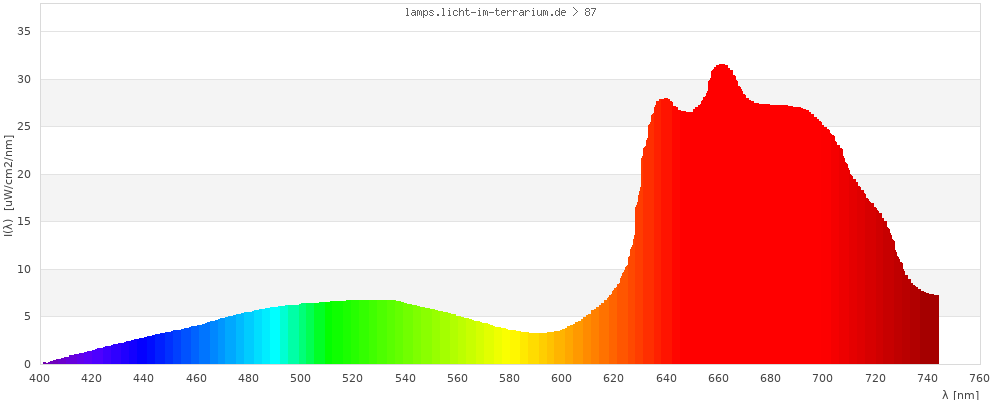Click the 700 tick label on x-axis

pyautogui.click(x=823, y=378)
